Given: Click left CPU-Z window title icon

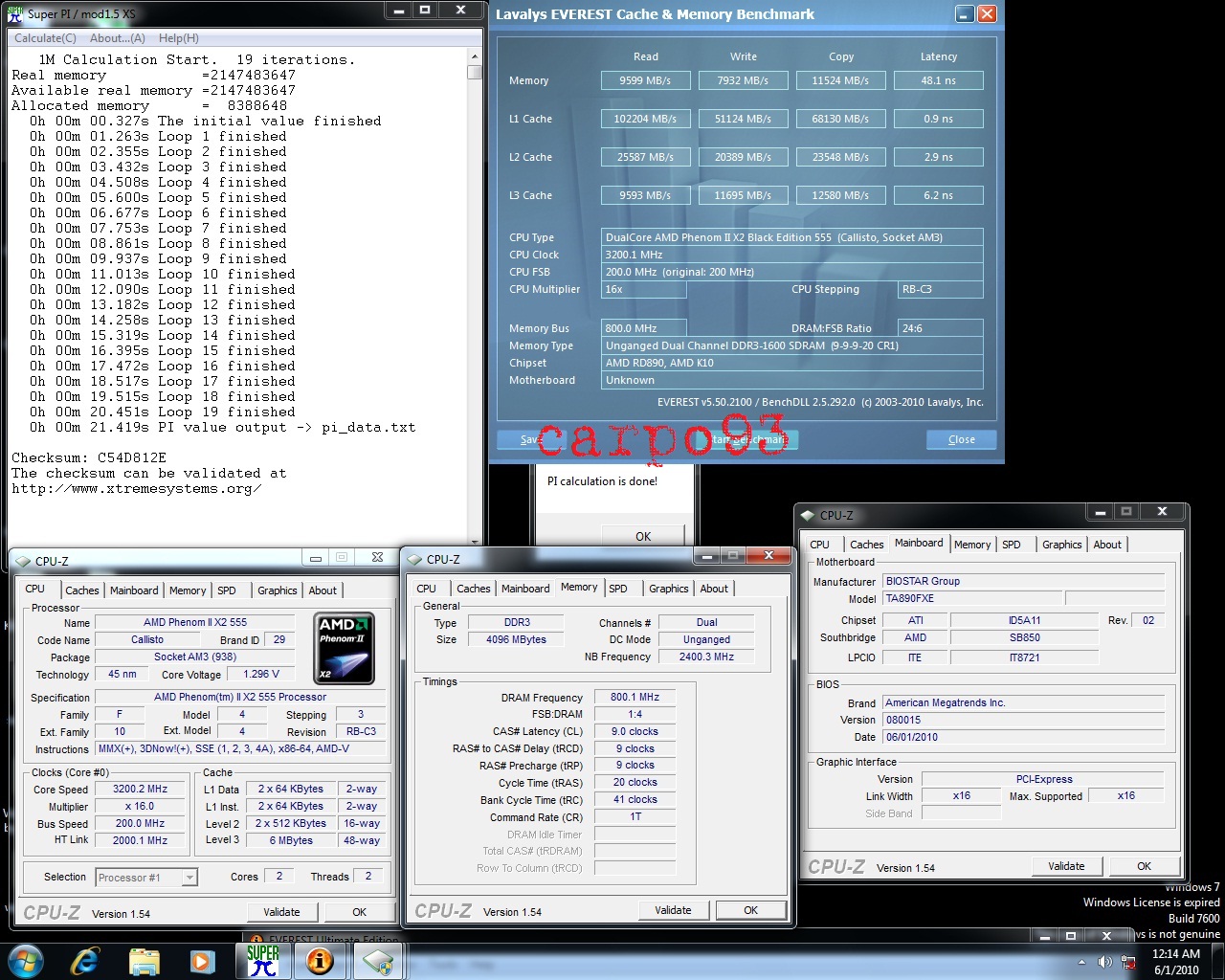Looking at the screenshot, I should pyautogui.click(x=23, y=561).
